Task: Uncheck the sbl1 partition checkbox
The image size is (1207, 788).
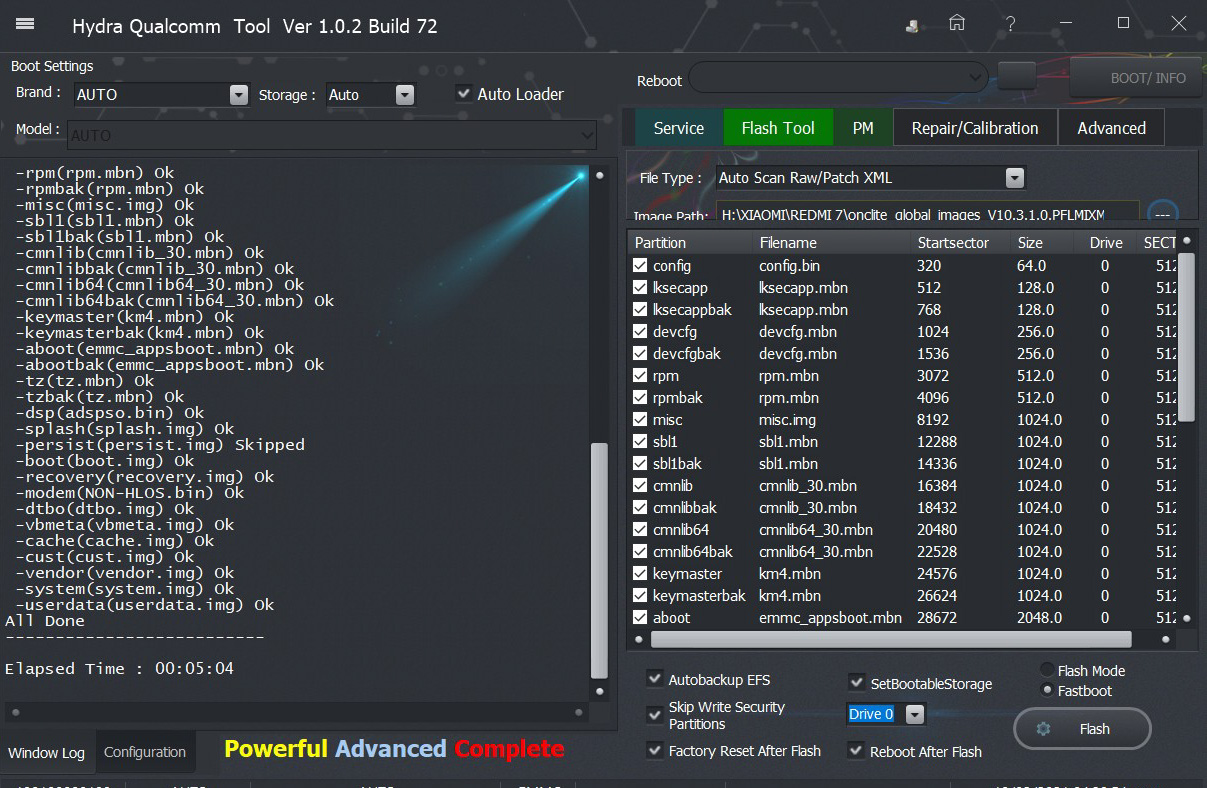Action: tap(640, 442)
